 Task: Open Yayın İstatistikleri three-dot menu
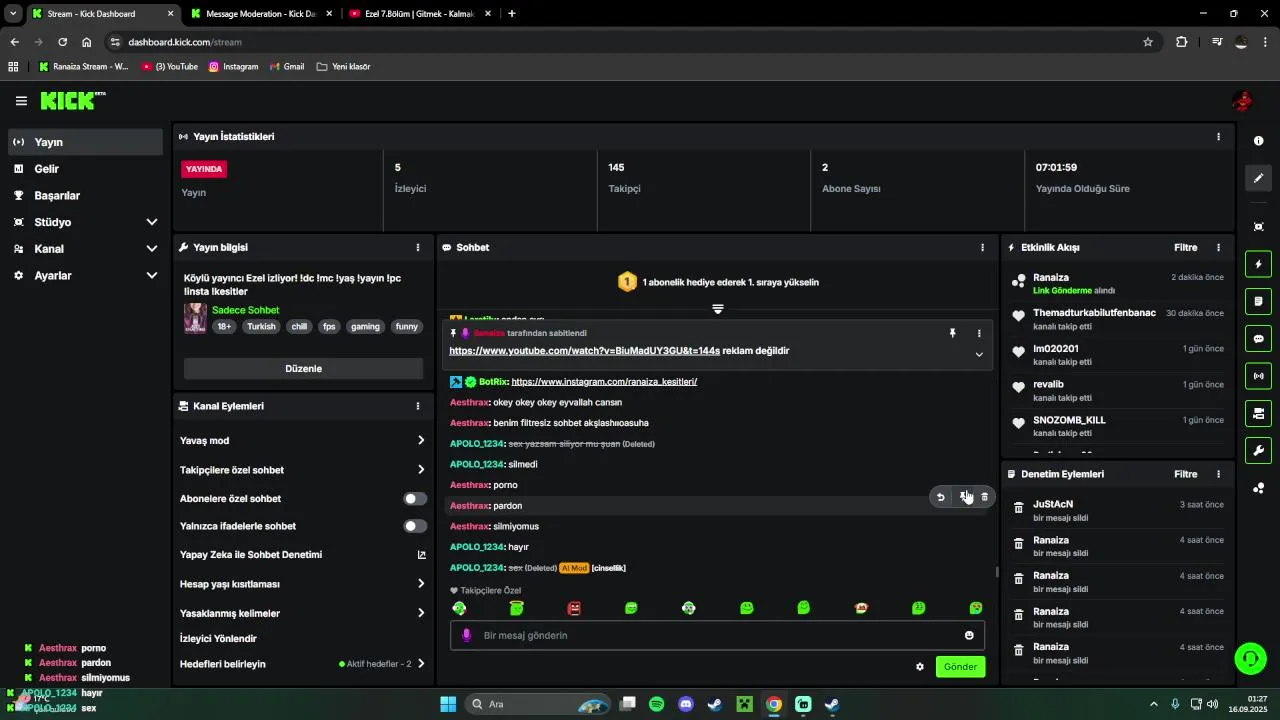1218,137
